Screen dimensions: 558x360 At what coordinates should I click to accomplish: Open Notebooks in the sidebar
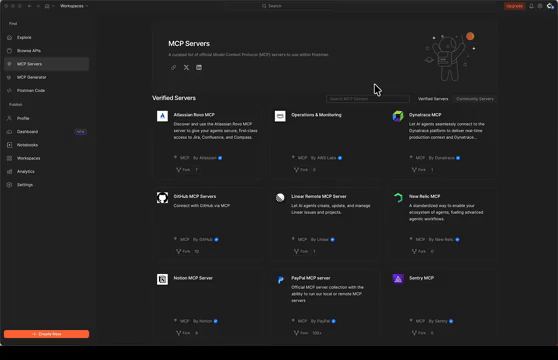(27, 145)
